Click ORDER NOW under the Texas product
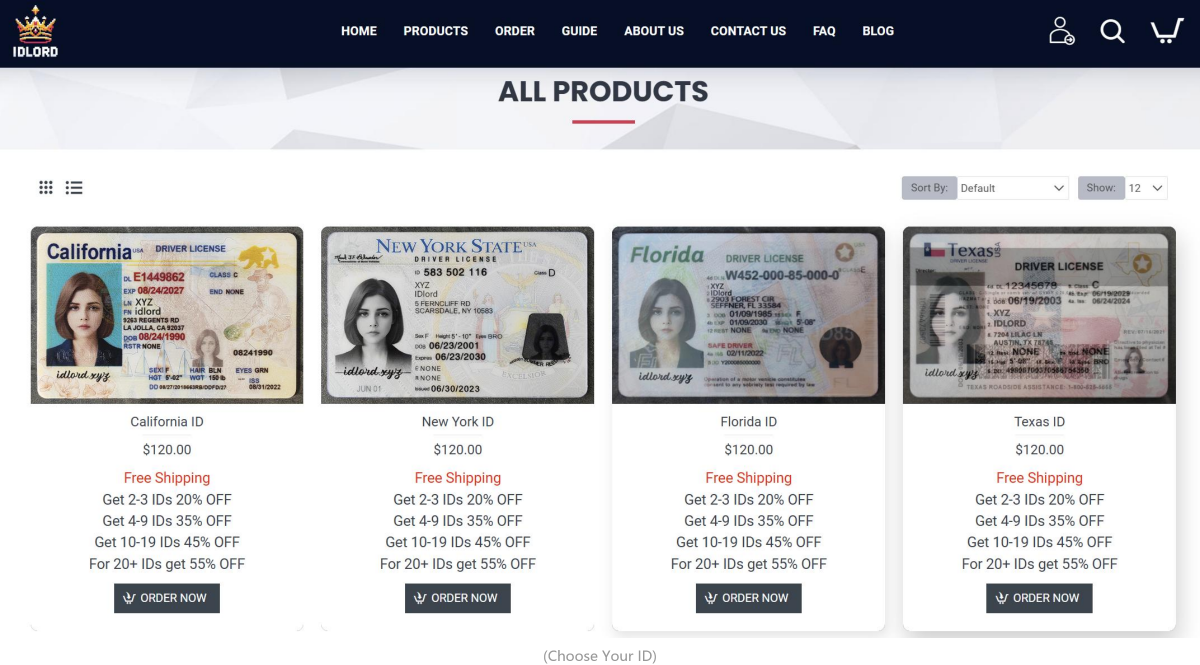The height and width of the screenshot is (665, 1200). pyautogui.click(x=1039, y=598)
